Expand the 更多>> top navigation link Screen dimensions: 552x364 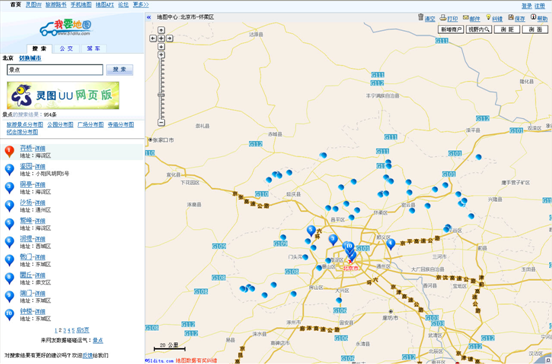[141, 5]
